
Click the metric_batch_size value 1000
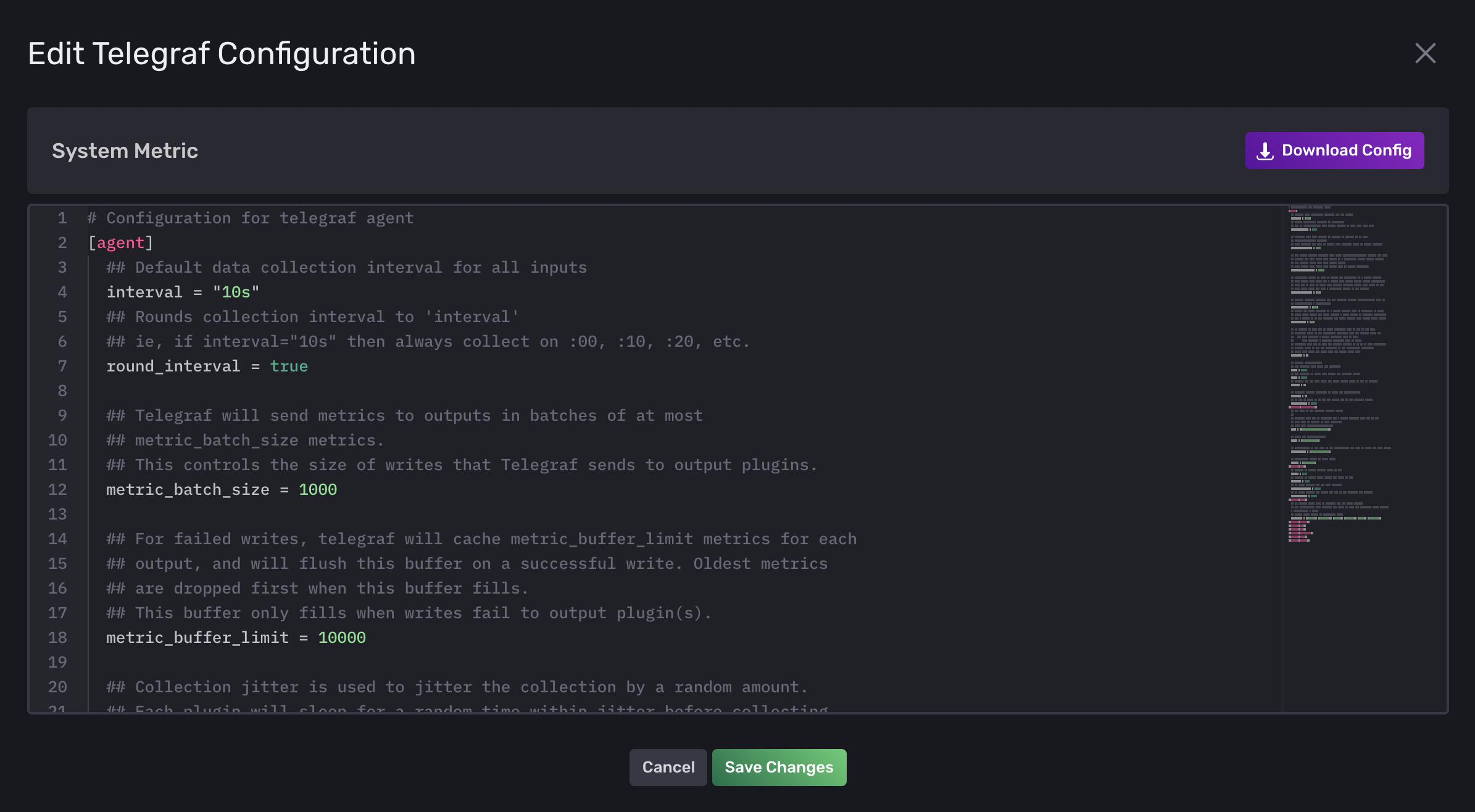tap(318, 489)
